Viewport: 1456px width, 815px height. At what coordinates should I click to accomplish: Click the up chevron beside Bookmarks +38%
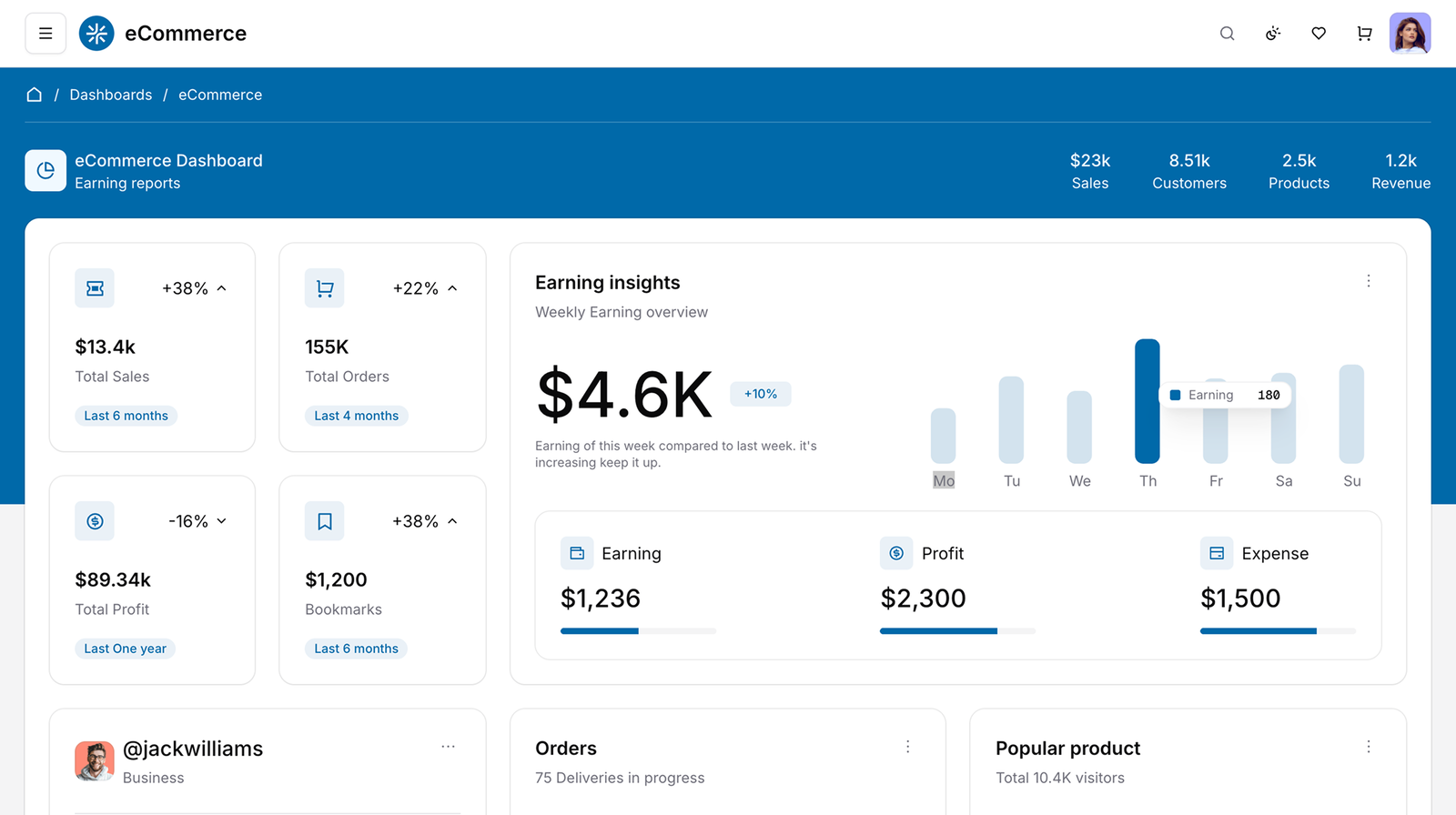point(452,521)
